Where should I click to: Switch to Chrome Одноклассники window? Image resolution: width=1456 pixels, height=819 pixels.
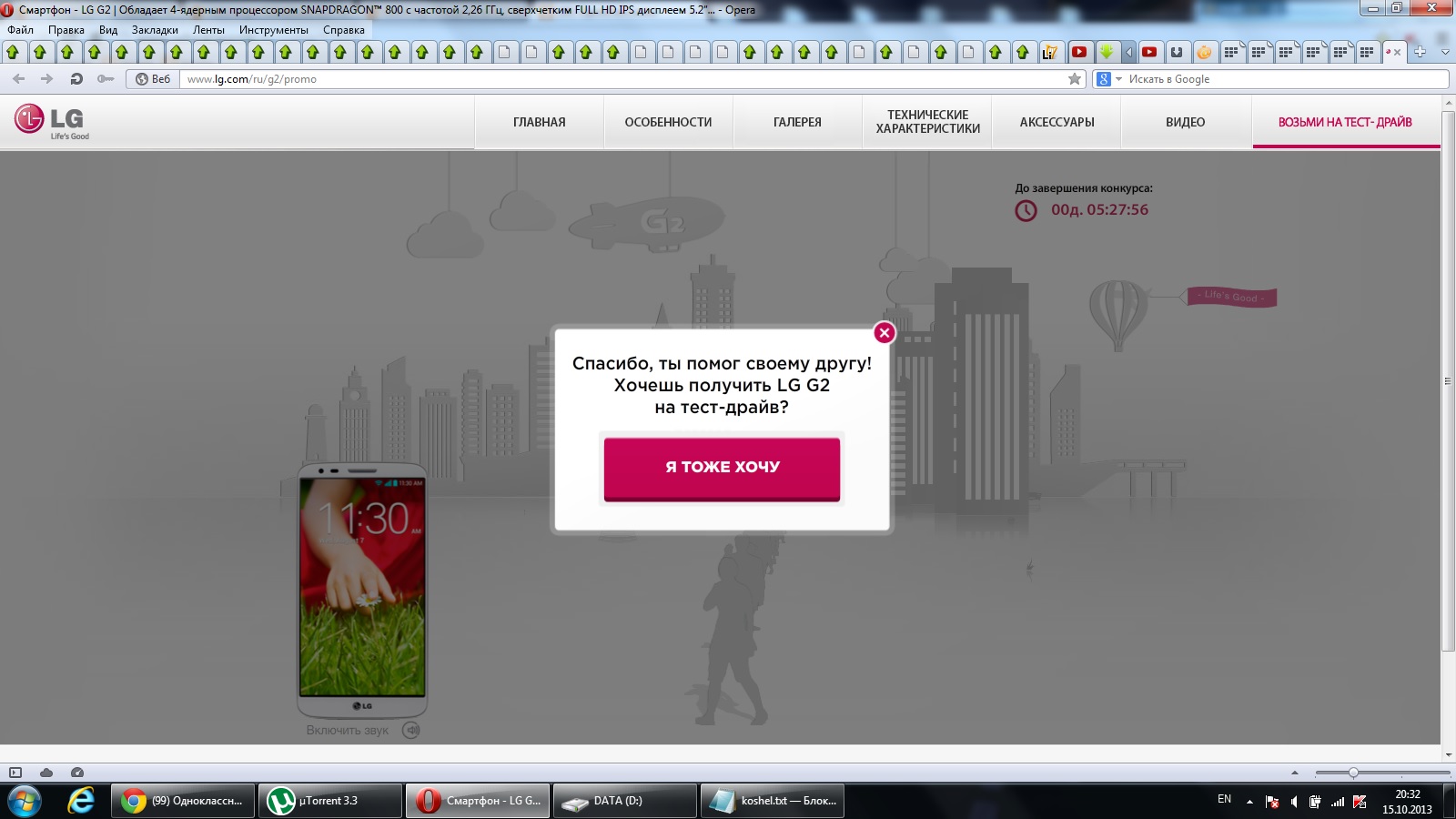tap(184, 801)
